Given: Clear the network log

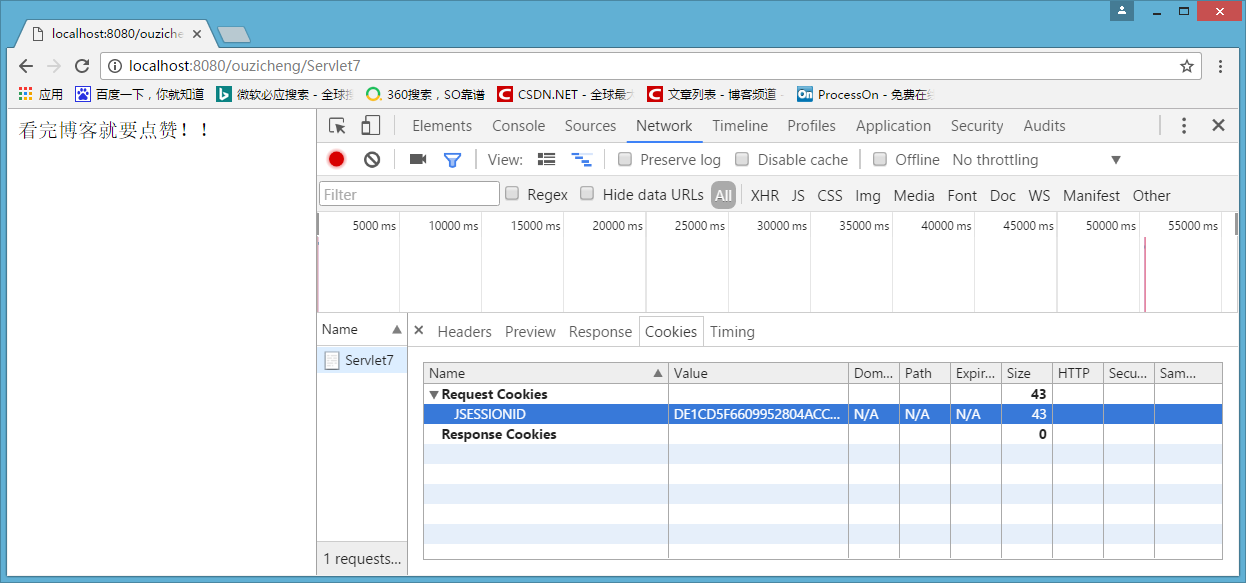Looking at the screenshot, I should [372, 159].
